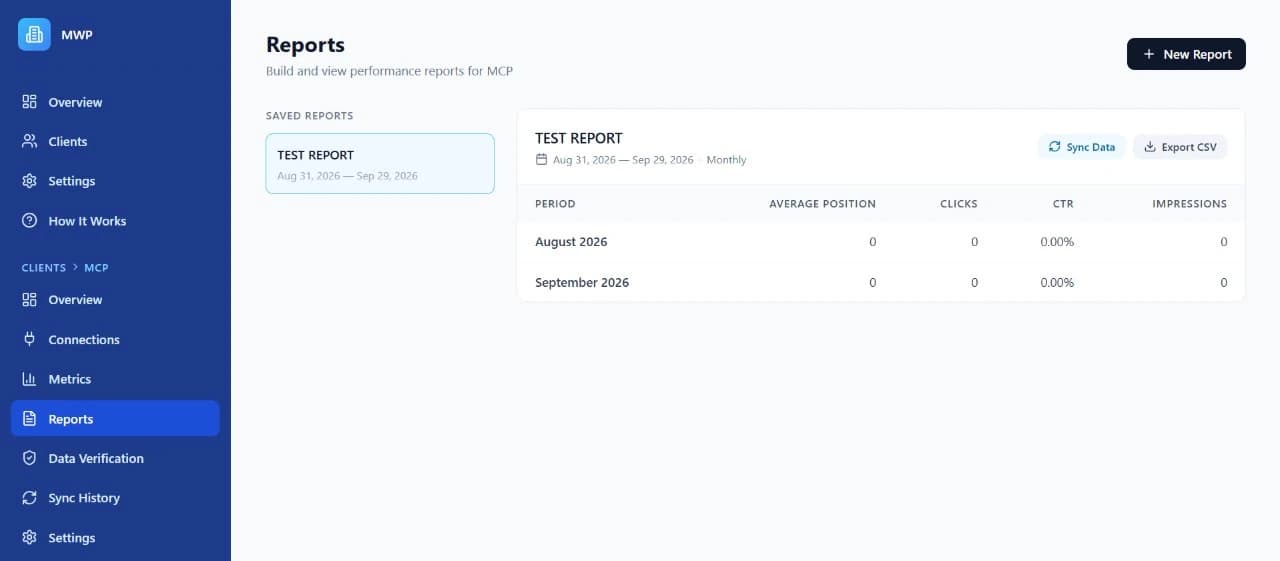1280x561 pixels.
Task: Click August 2026 CTR value 0.00%
Action: (x=1057, y=242)
